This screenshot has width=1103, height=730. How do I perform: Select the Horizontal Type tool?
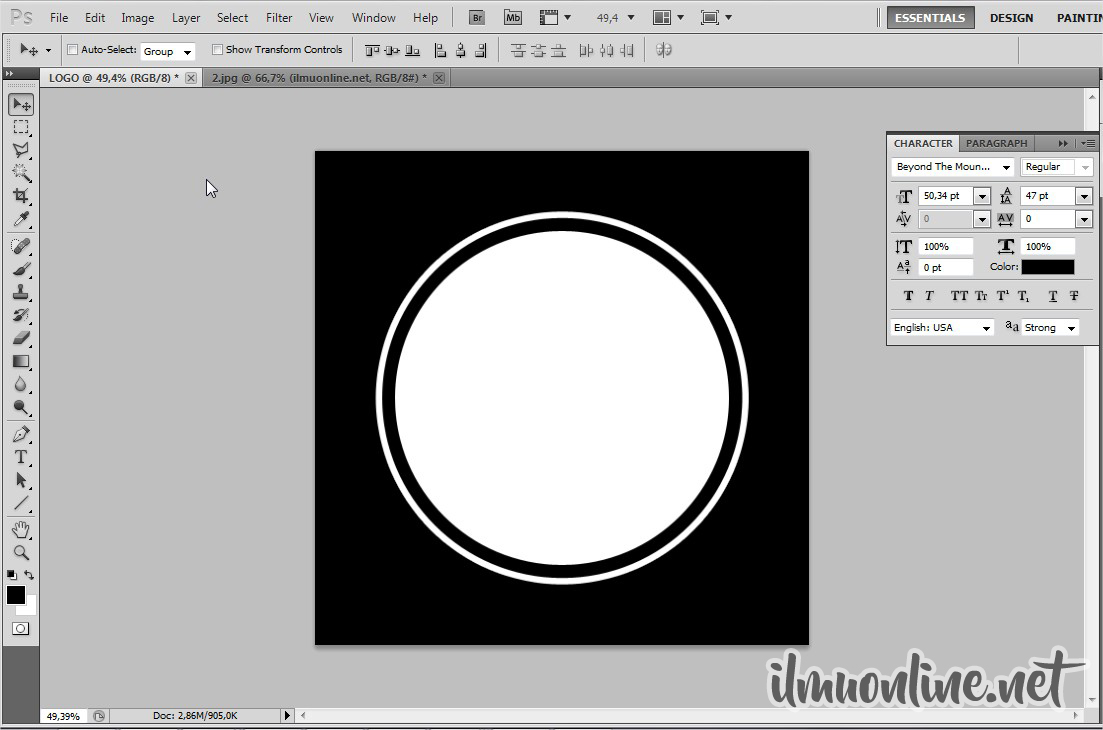click(x=20, y=457)
